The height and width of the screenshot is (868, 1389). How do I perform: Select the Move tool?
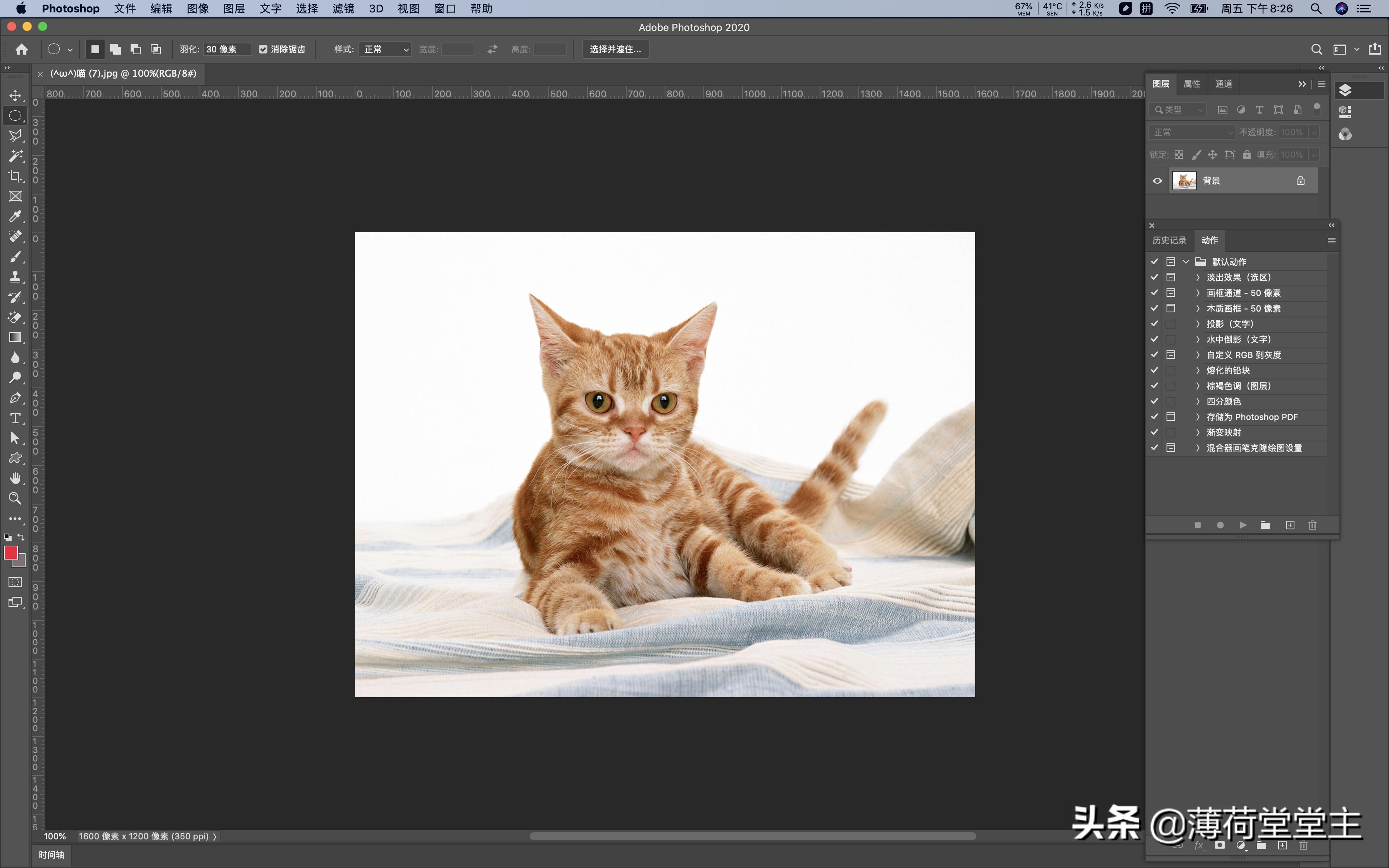[x=15, y=96]
